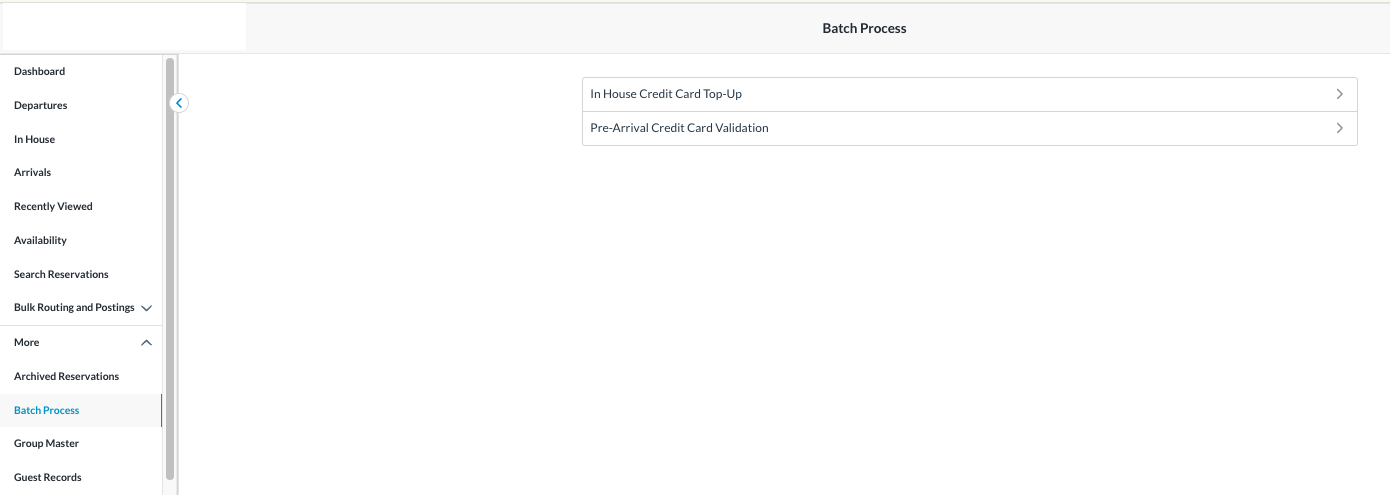Open In House Credit Card Top-Up
The width and height of the screenshot is (1390, 495).
(666, 94)
